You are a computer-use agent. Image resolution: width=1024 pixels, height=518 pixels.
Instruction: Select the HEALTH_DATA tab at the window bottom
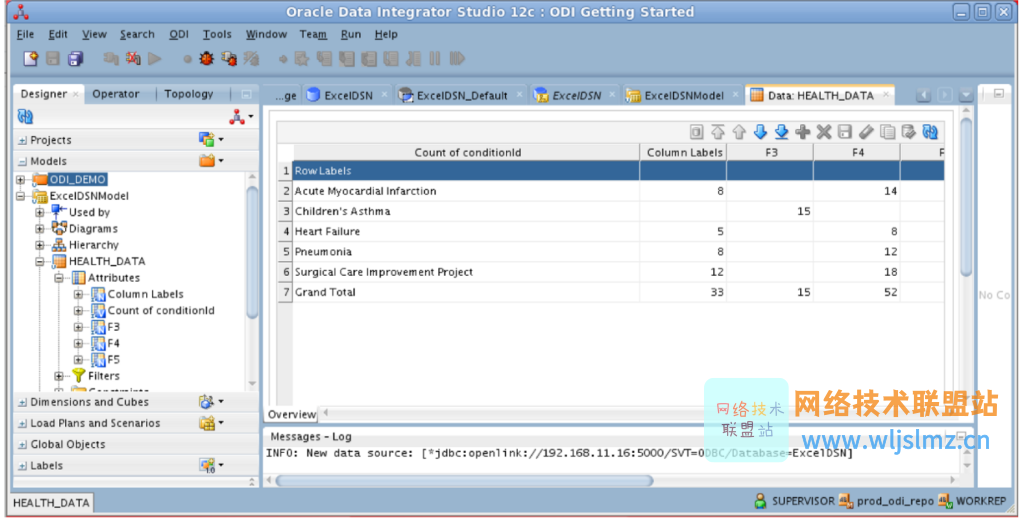click(x=51, y=502)
